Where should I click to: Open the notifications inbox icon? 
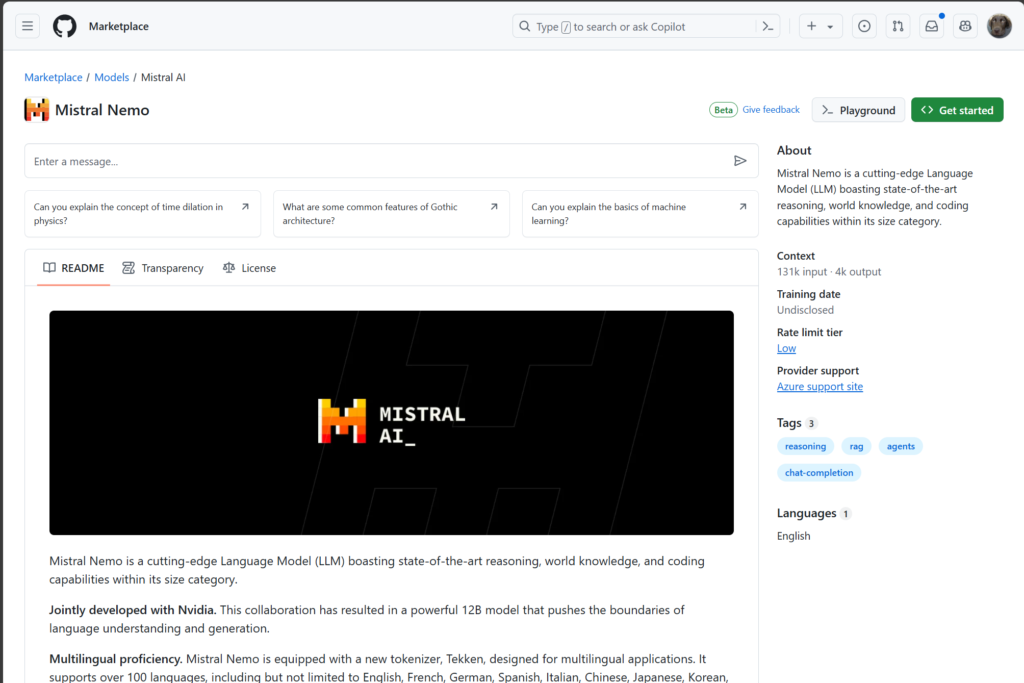pyautogui.click(x=932, y=27)
